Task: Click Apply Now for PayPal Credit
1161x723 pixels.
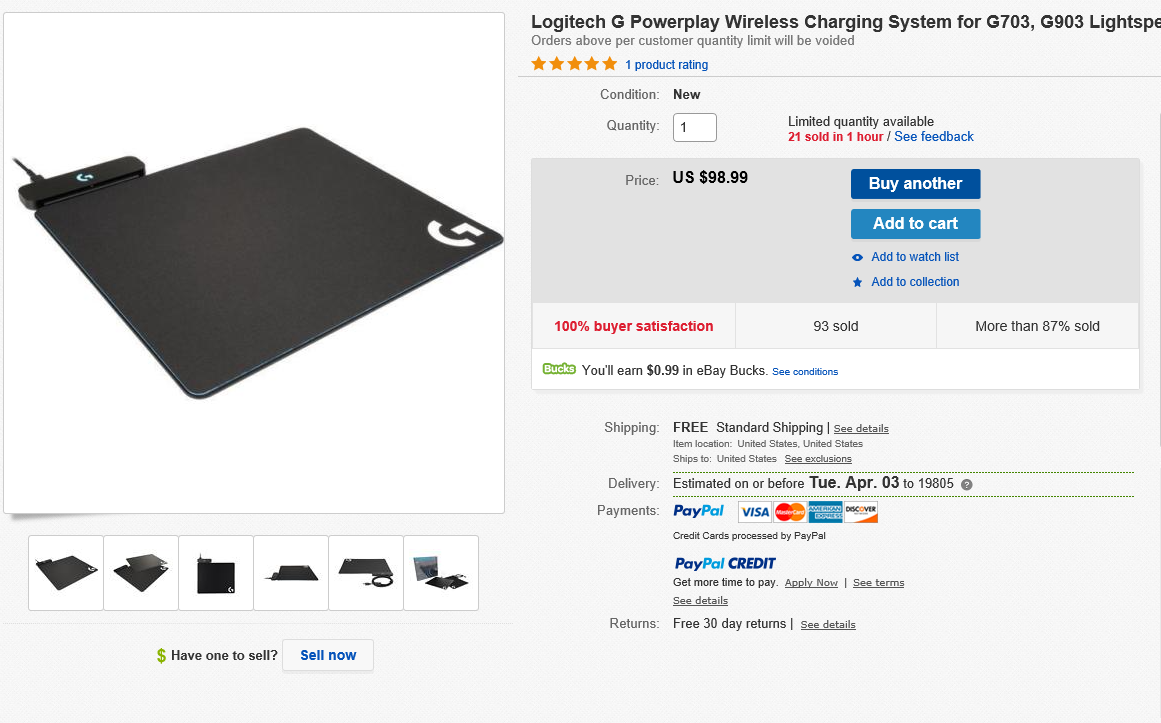Action: coord(811,583)
